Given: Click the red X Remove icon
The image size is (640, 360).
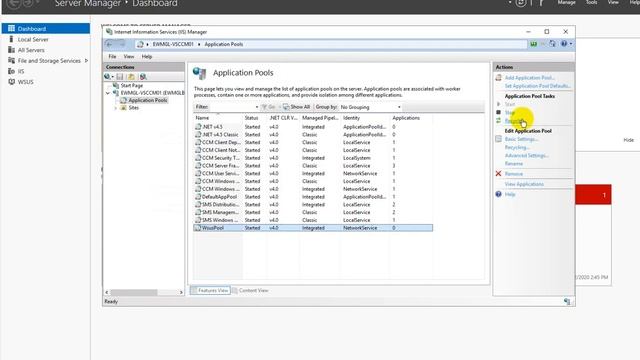Looking at the screenshot, I should tap(498, 174).
